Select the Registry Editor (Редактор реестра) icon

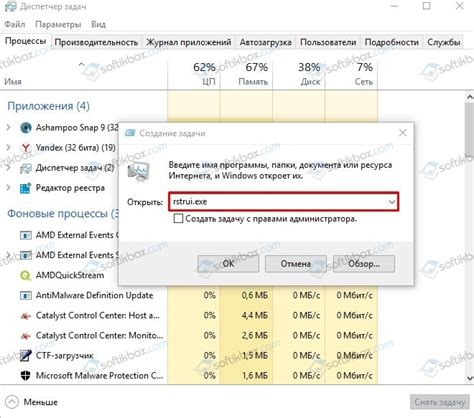pos(26,188)
